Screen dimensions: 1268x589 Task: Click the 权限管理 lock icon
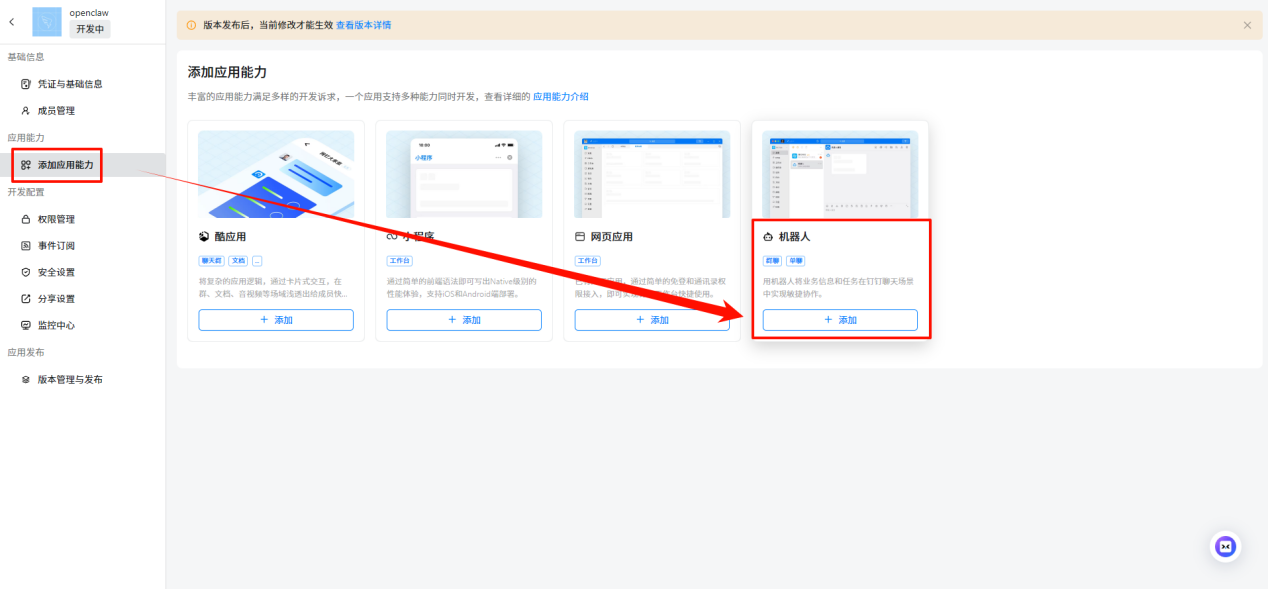point(26,219)
